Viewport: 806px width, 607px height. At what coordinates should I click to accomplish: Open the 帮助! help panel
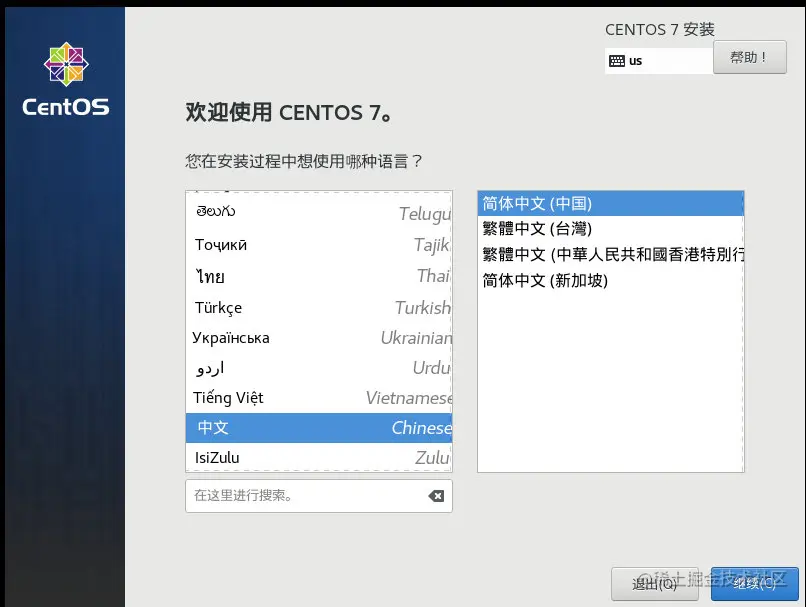749,57
